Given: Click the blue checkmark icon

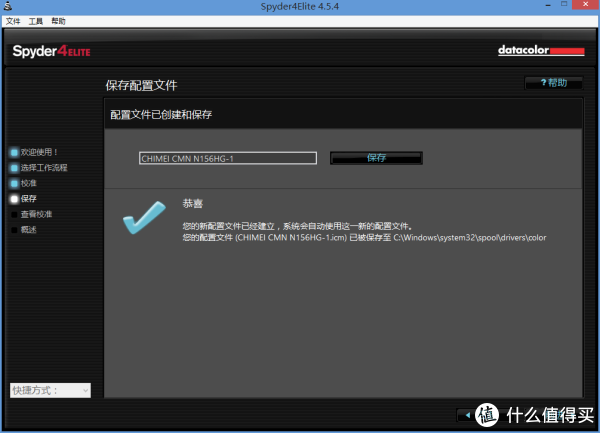Looking at the screenshot, I should click(x=144, y=217).
